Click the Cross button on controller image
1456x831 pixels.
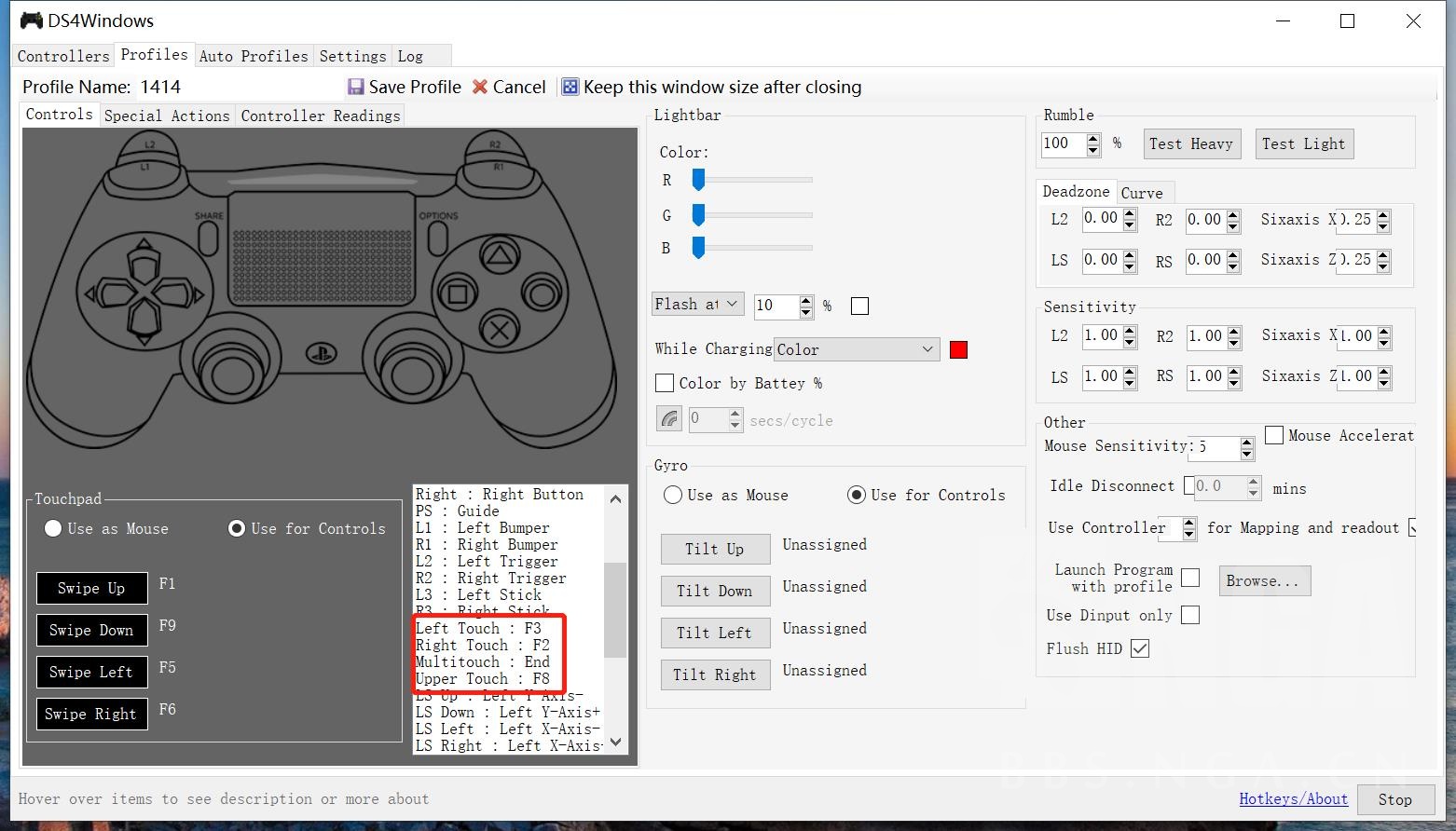[501, 331]
